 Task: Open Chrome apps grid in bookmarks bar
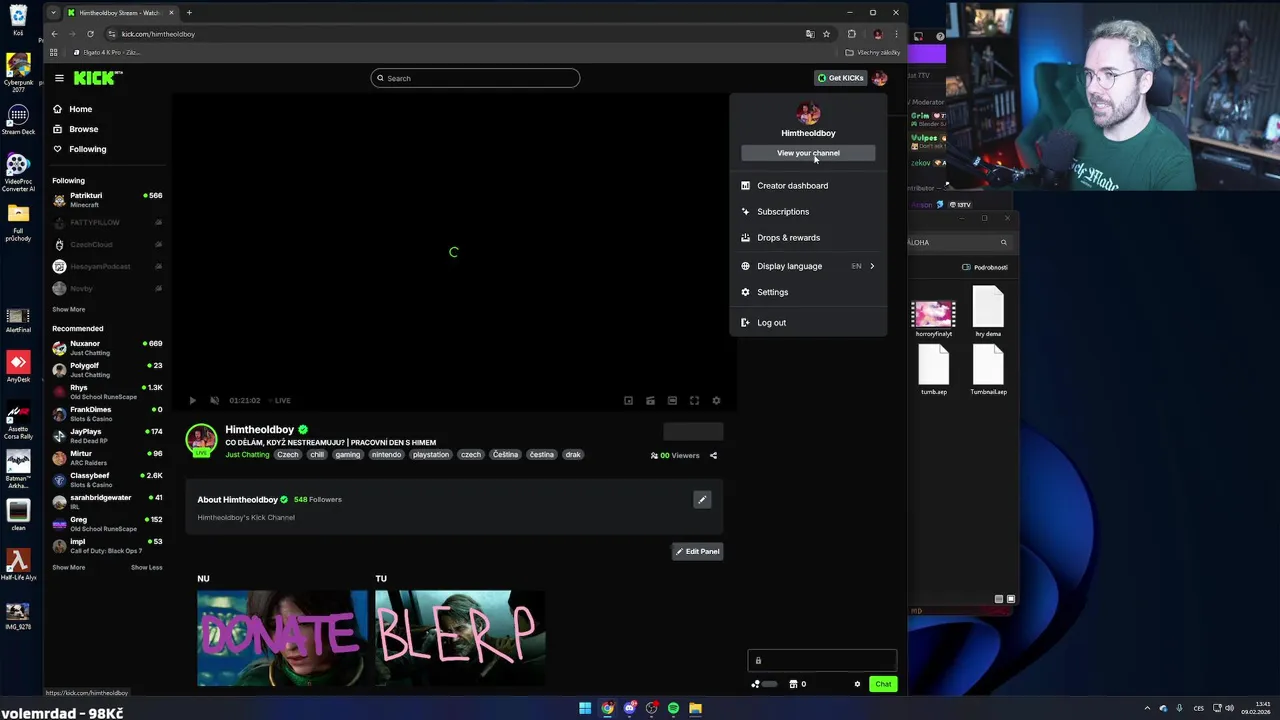click(x=54, y=52)
